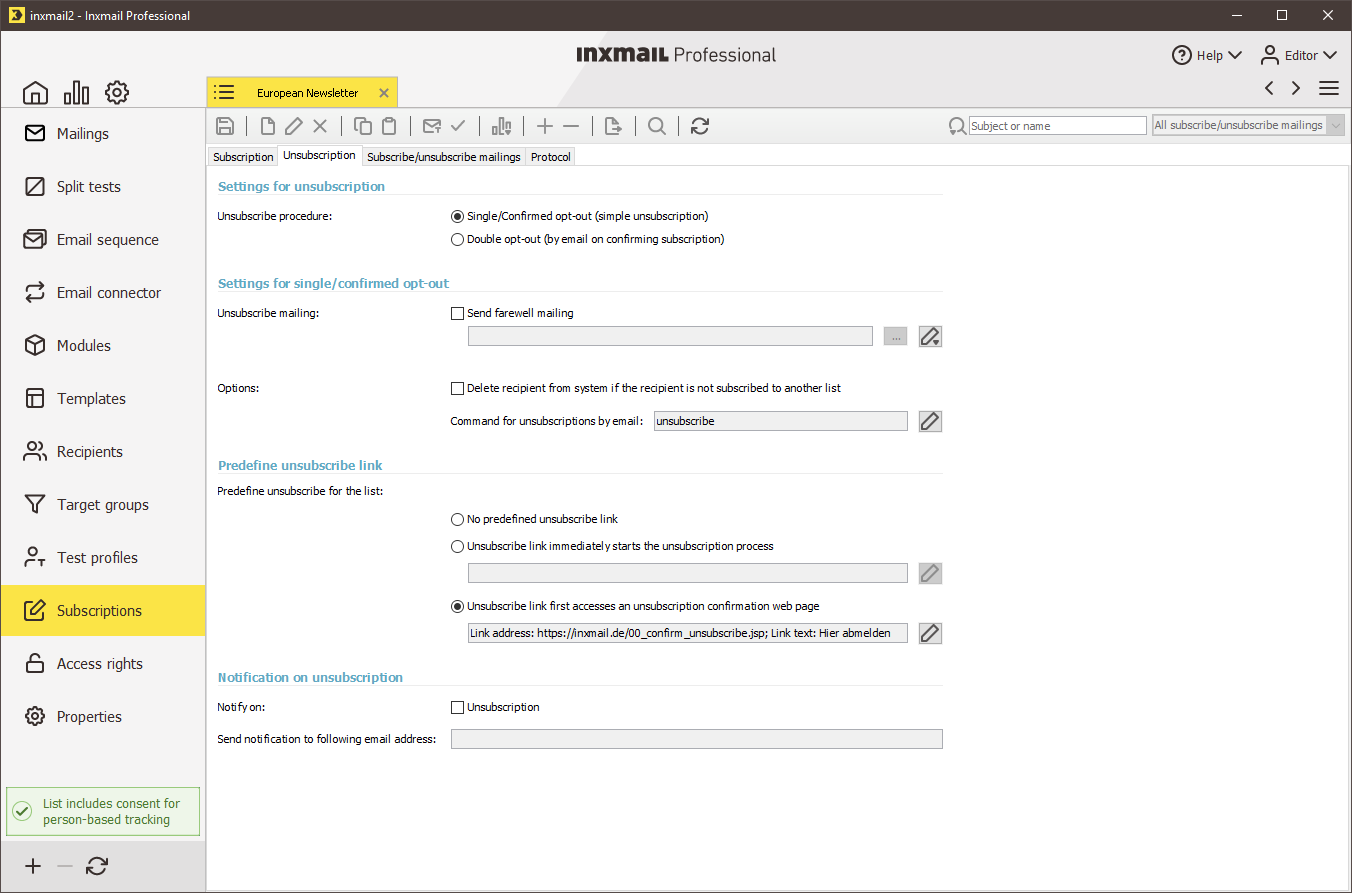This screenshot has height=893, width=1352.
Task: Click the Delete X icon in toolbar
Action: pyautogui.click(x=320, y=126)
